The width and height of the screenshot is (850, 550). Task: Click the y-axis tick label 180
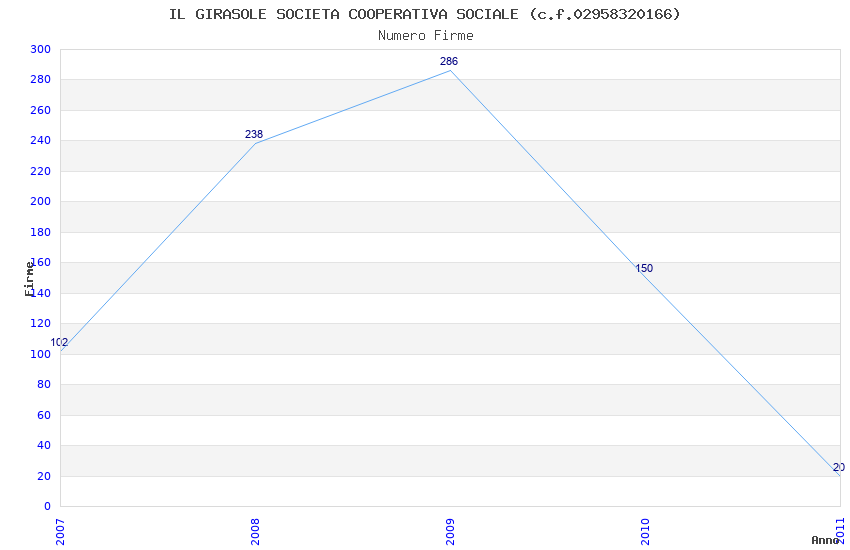click(40, 232)
